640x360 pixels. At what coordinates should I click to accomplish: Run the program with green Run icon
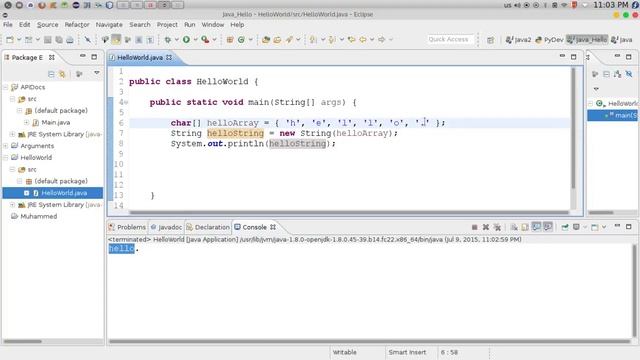[x=187, y=40]
